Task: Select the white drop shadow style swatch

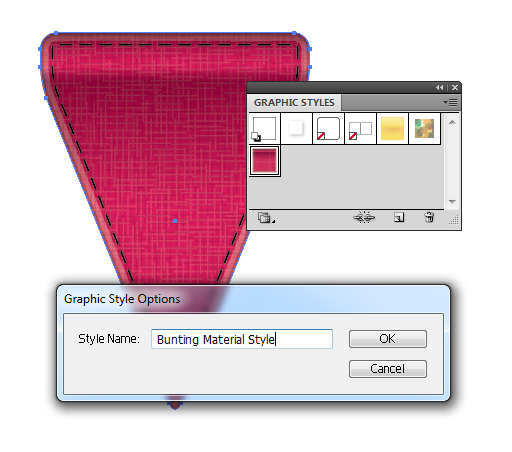Action: (x=296, y=129)
